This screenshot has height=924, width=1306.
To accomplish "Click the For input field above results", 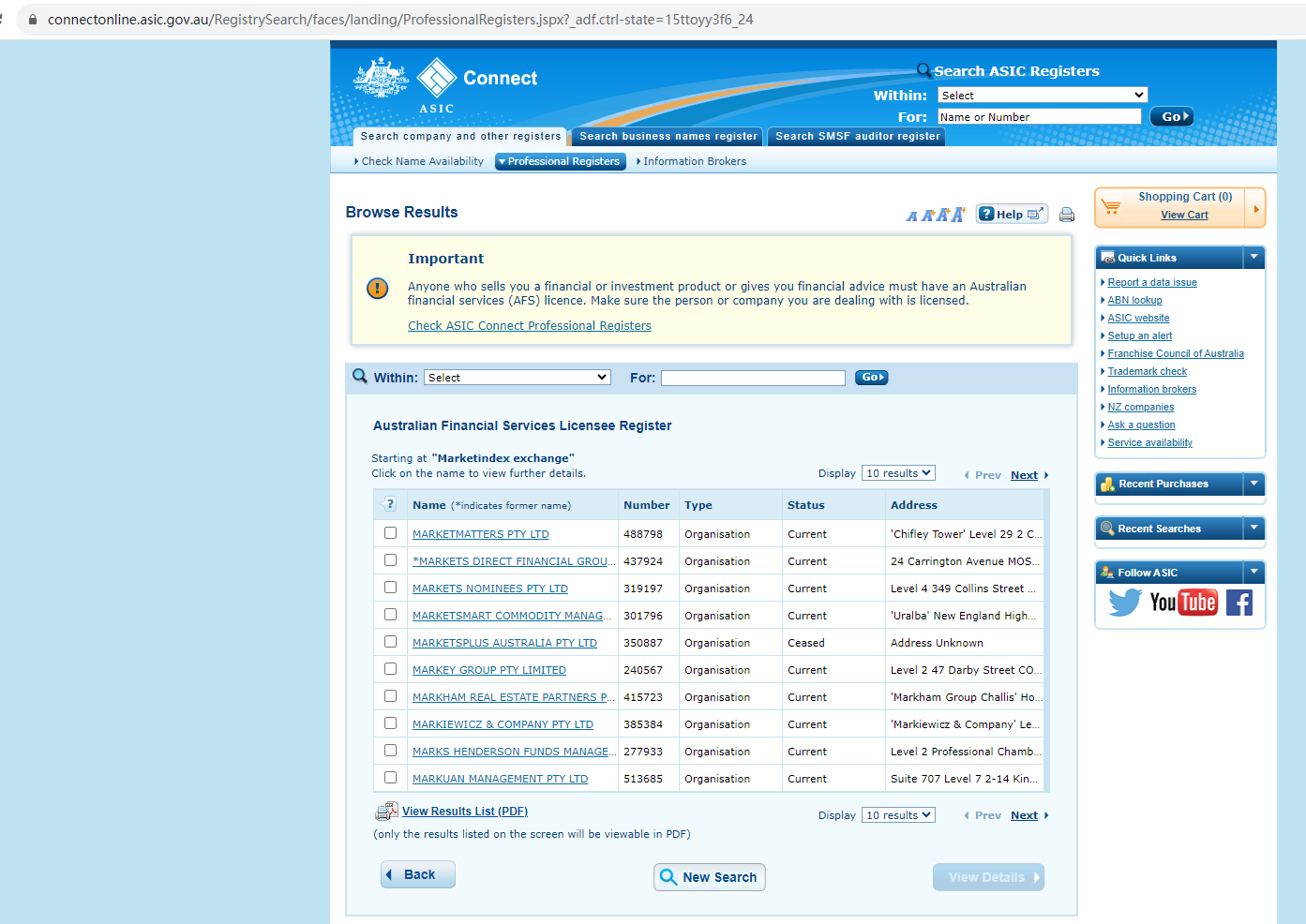I will pos(753,378).
